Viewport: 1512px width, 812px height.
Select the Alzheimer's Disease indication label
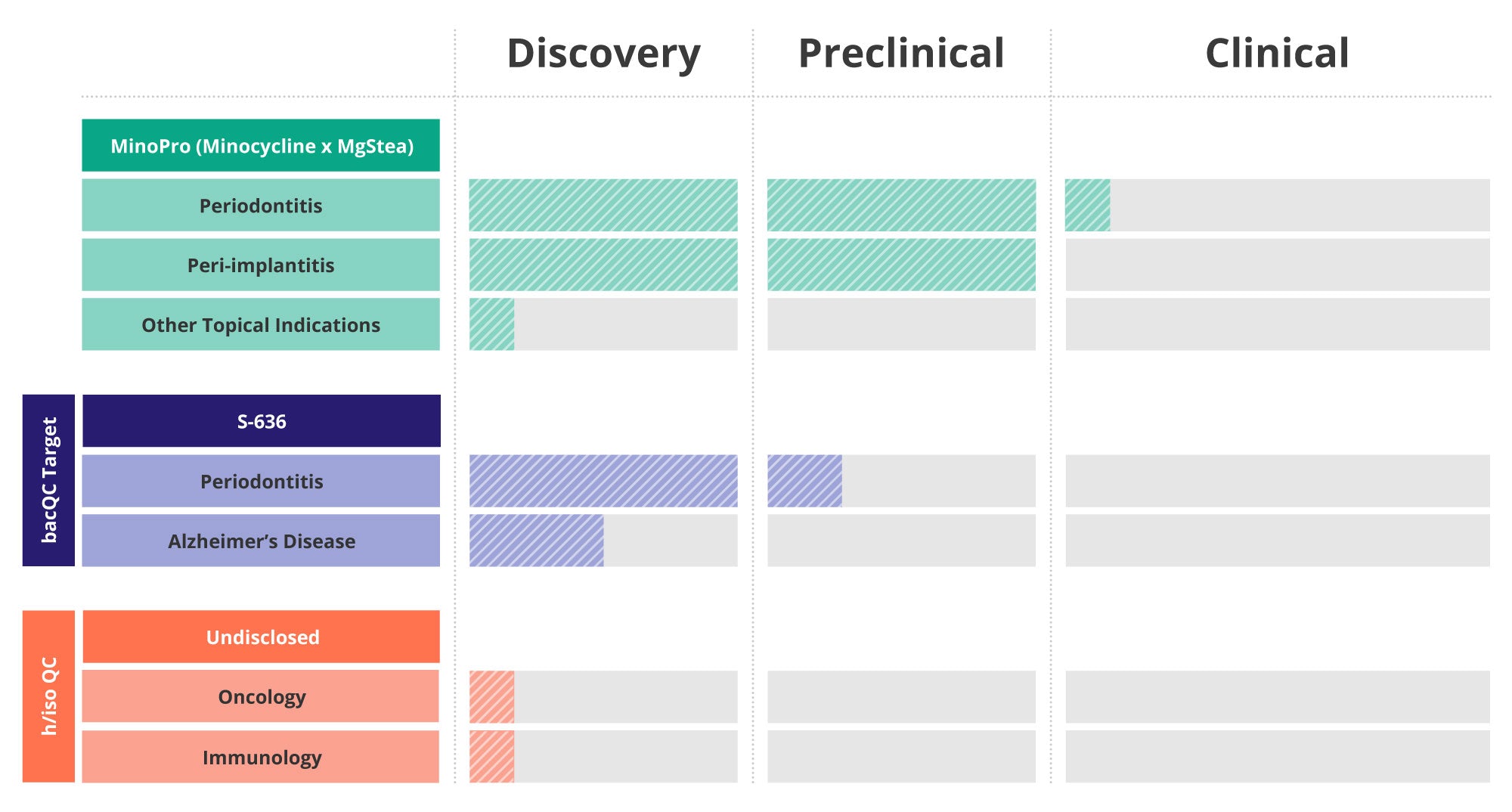(x=261, y=541)
